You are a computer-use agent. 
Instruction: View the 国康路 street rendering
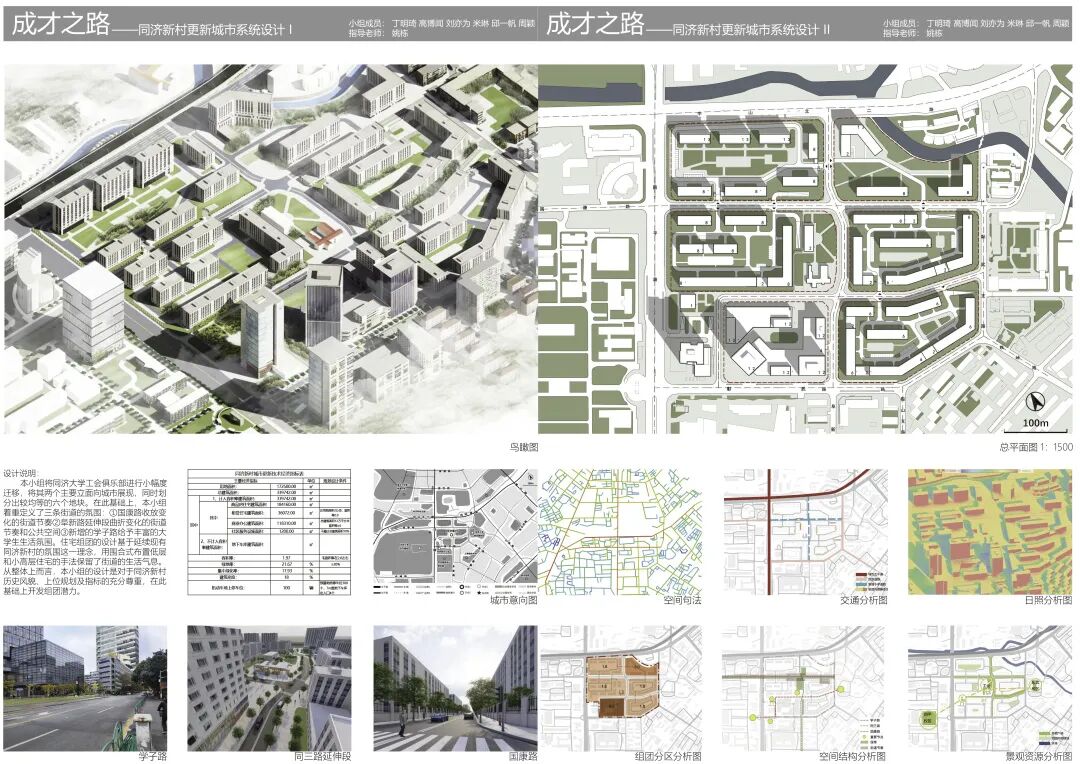pyautogui.click(x=455, y=688)
